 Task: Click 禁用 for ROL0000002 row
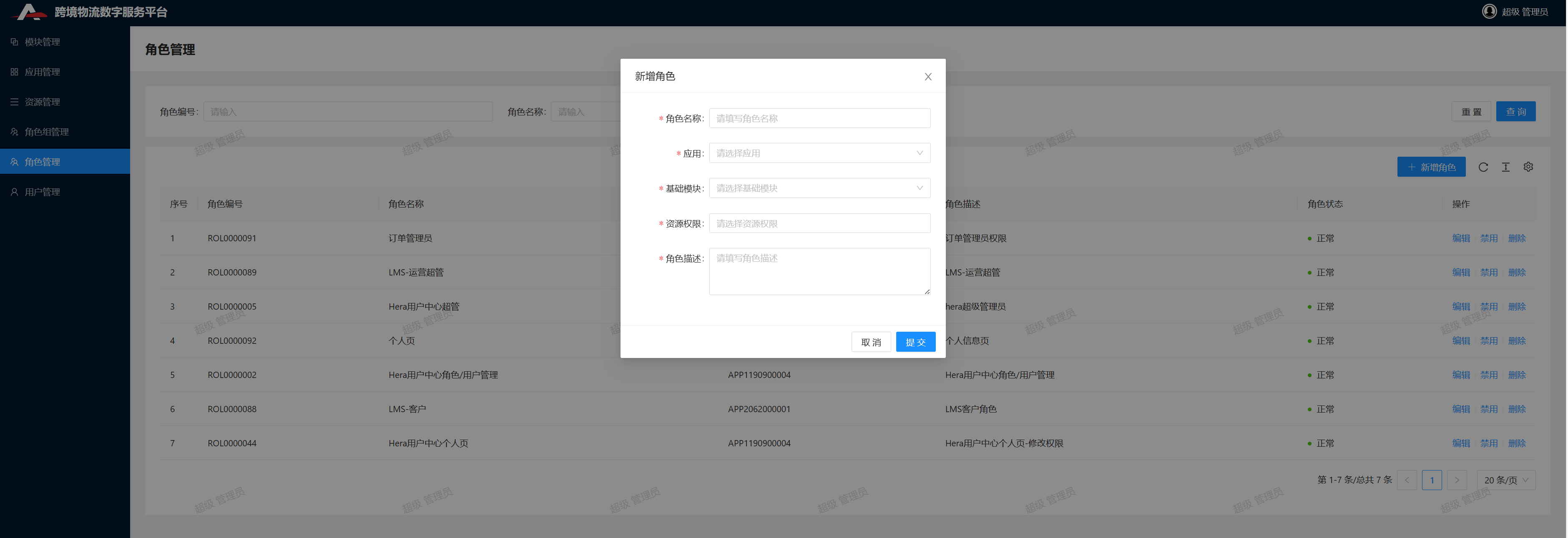point(1488,375)
